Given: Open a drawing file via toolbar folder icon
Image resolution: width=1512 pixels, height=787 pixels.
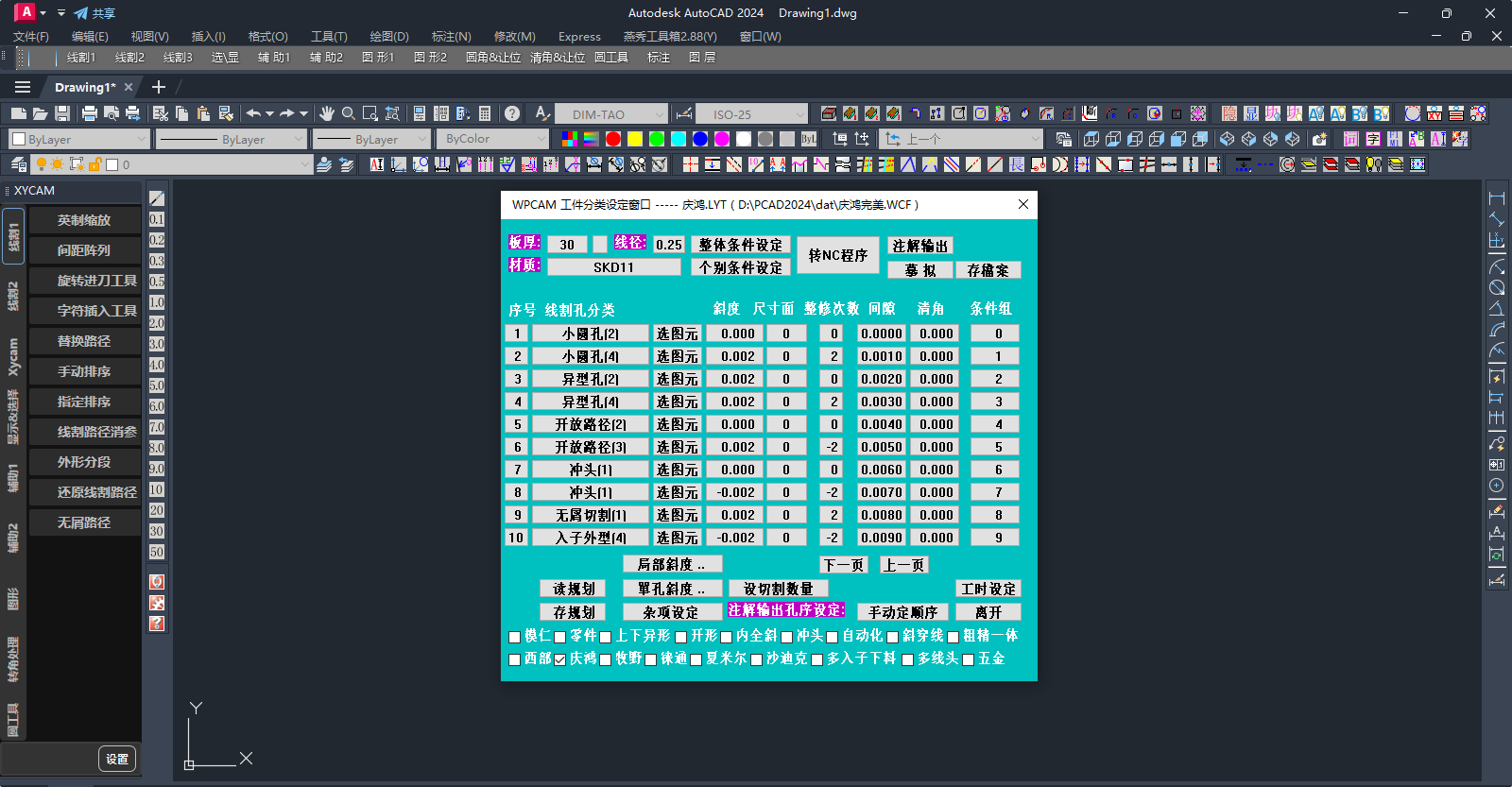Looking at the screenshot, I should coord(40,113).
